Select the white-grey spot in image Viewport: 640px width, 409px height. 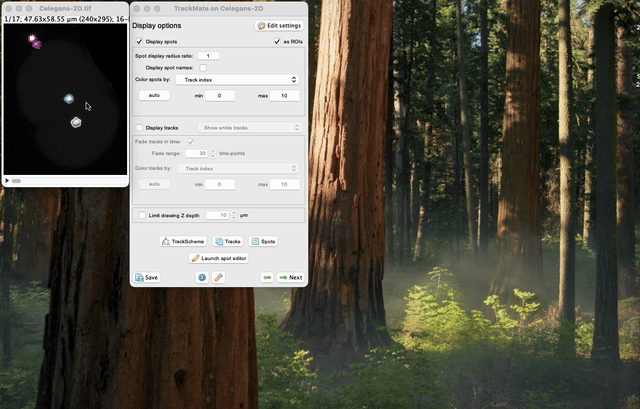(x=76, y=122)
